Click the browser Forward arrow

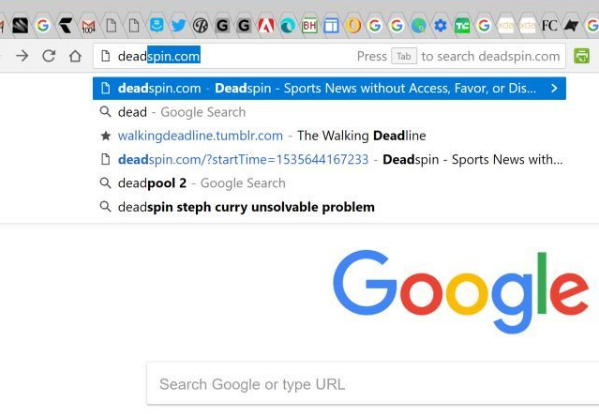[x=22, y=56]
